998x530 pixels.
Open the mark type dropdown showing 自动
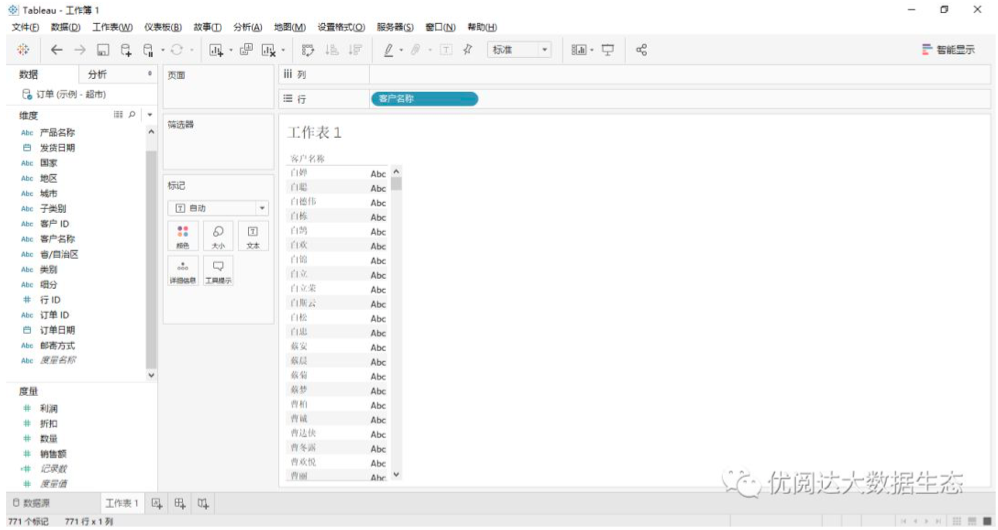[x=218, y=208]
